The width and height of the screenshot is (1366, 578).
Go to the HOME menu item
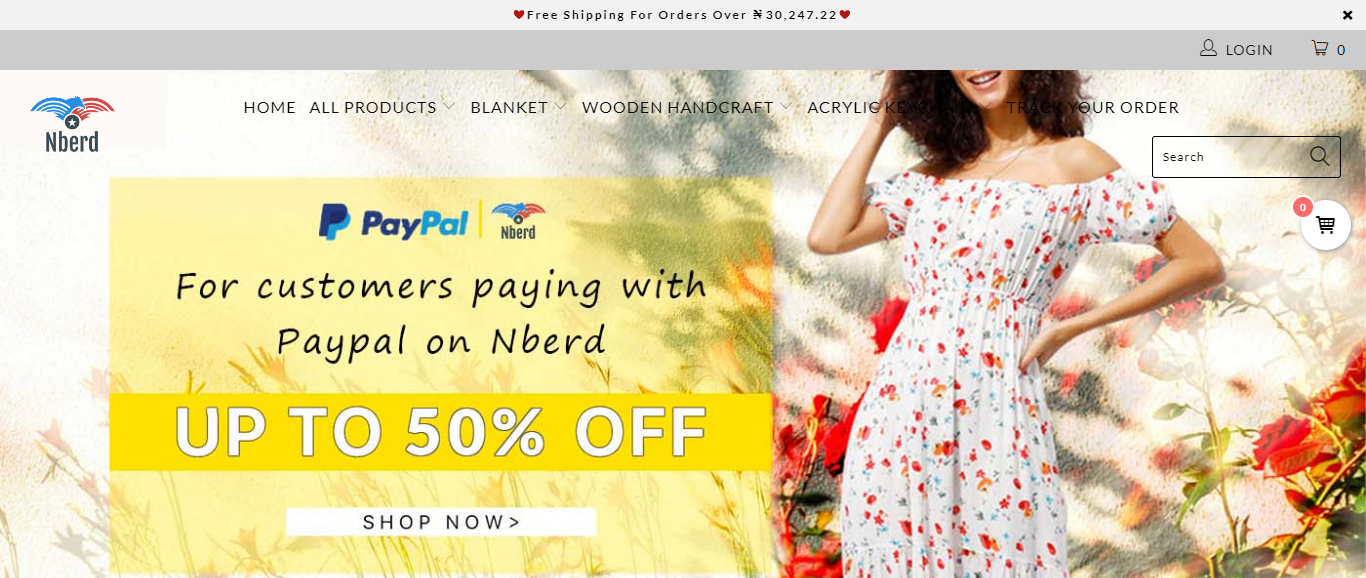click(270, 107)
